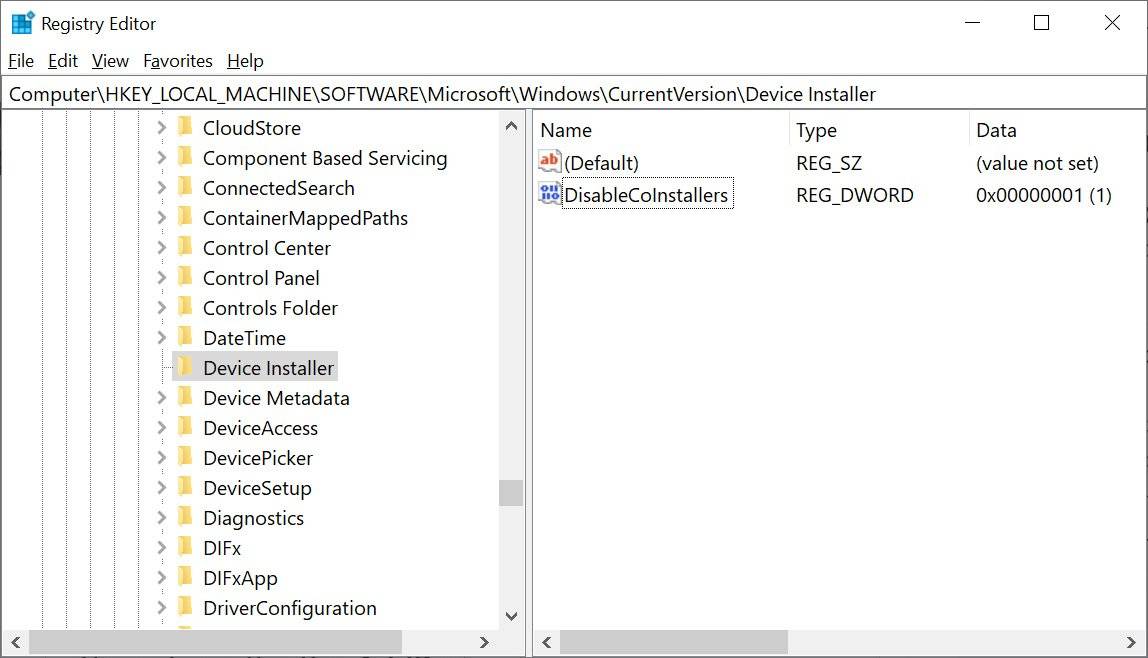Expand the DeviceAccess key

[x=162, y=427]
